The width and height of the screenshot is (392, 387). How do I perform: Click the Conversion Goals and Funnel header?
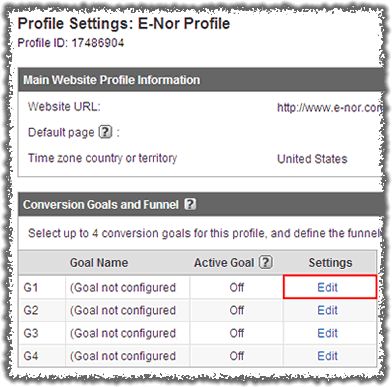point(101,204)
